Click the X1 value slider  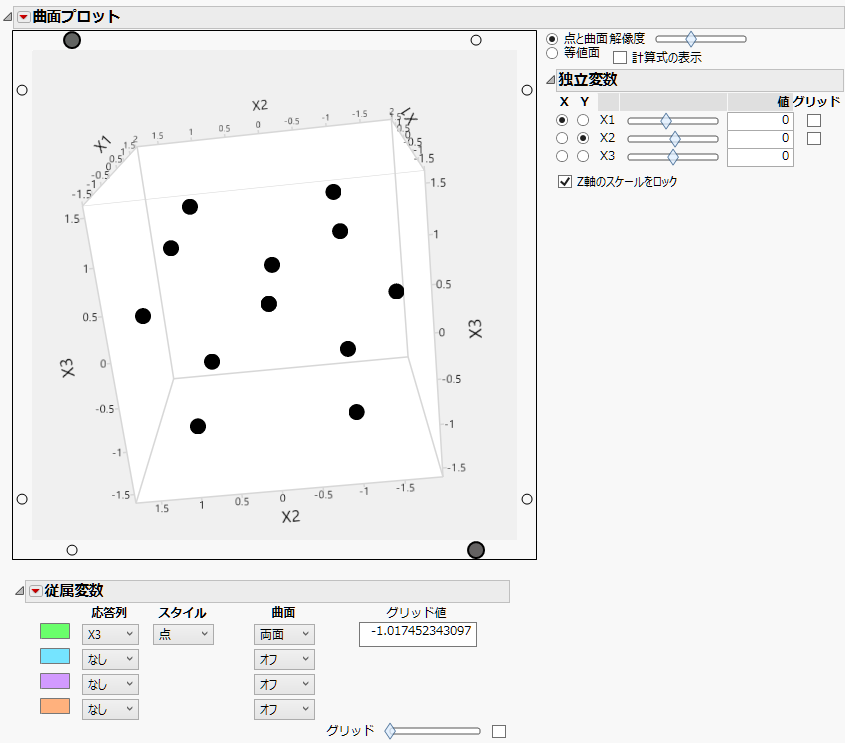click(x=673, y=121)
